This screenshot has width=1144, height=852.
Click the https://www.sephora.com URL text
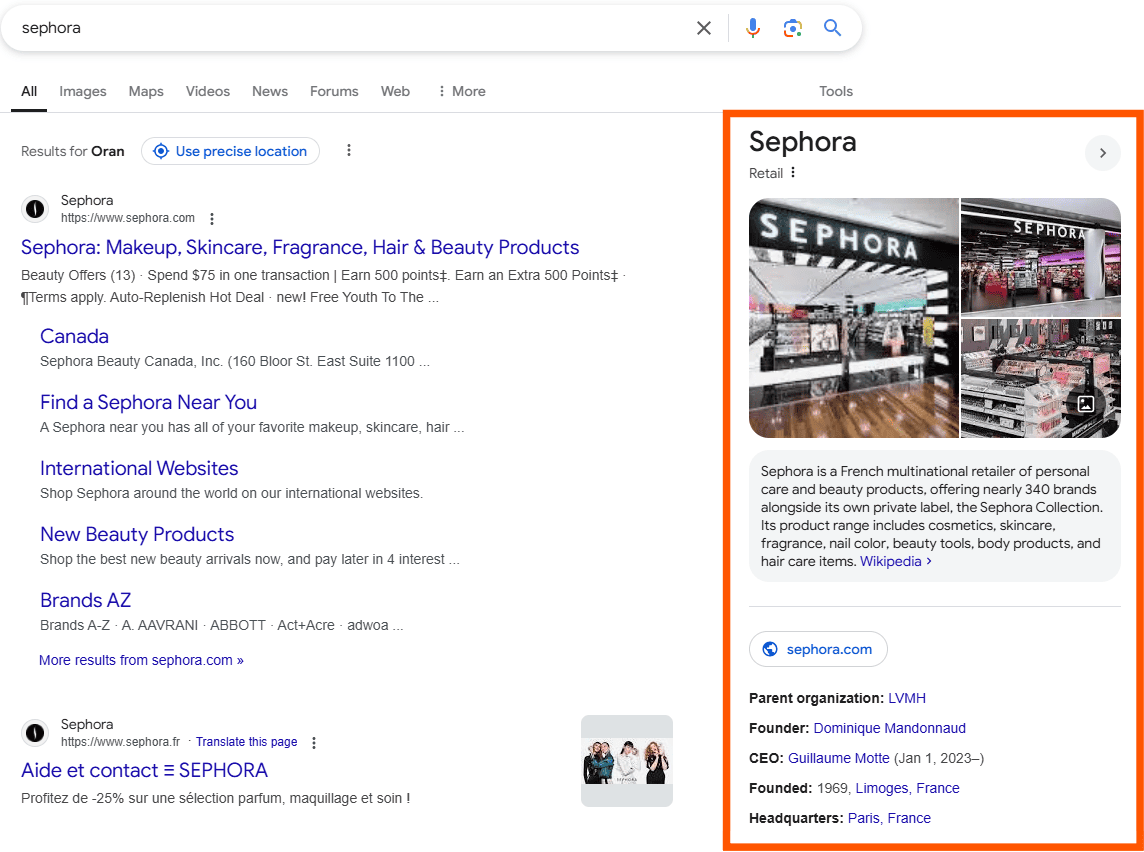[128, 217]
